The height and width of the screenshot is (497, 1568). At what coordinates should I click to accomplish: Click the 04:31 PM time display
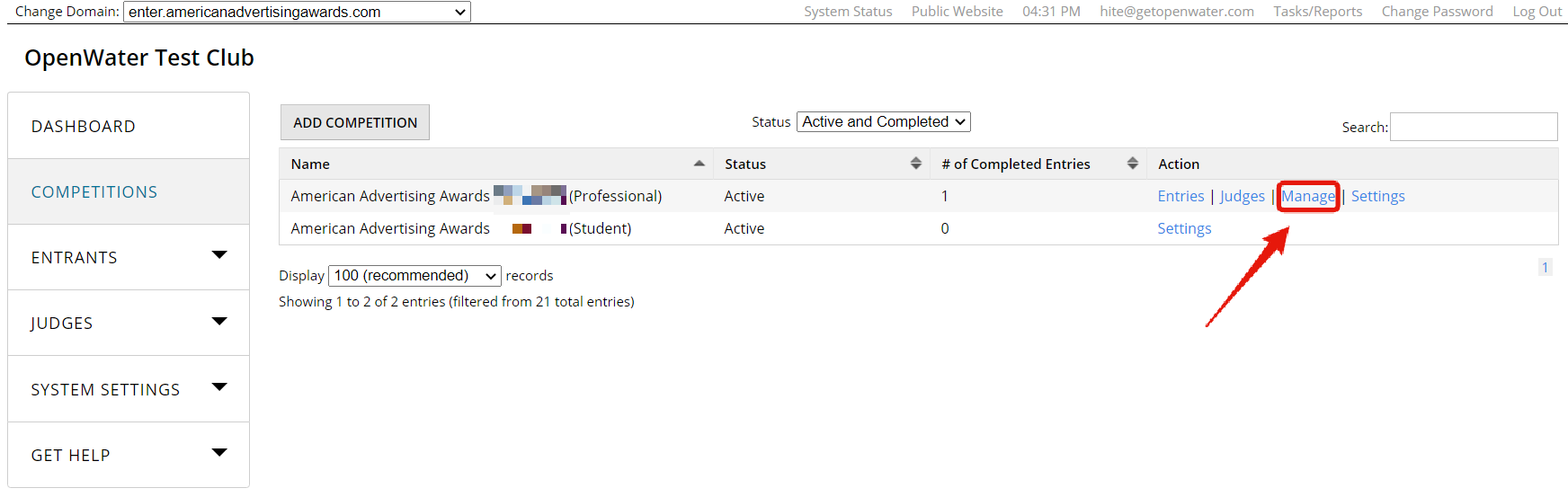1051,12
